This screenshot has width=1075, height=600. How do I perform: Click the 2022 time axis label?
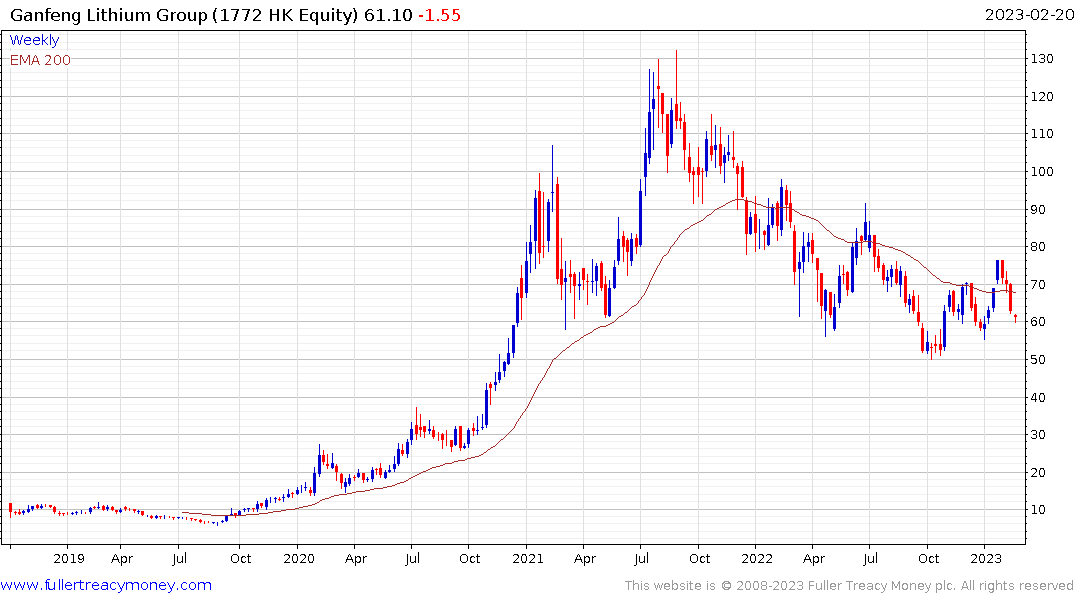click(x=757, y=559)
